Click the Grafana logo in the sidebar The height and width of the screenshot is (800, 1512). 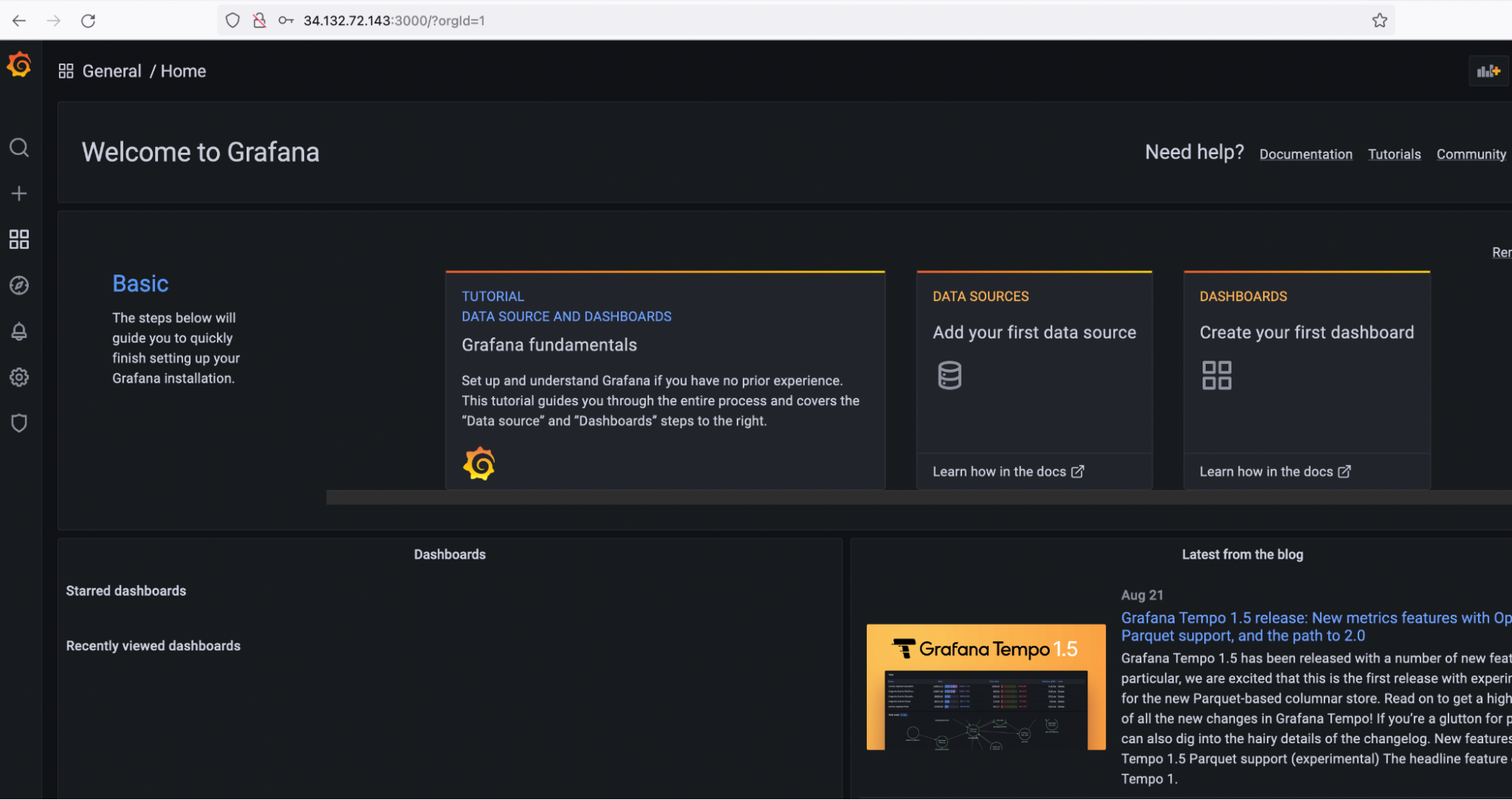click(x=19, y=65)
